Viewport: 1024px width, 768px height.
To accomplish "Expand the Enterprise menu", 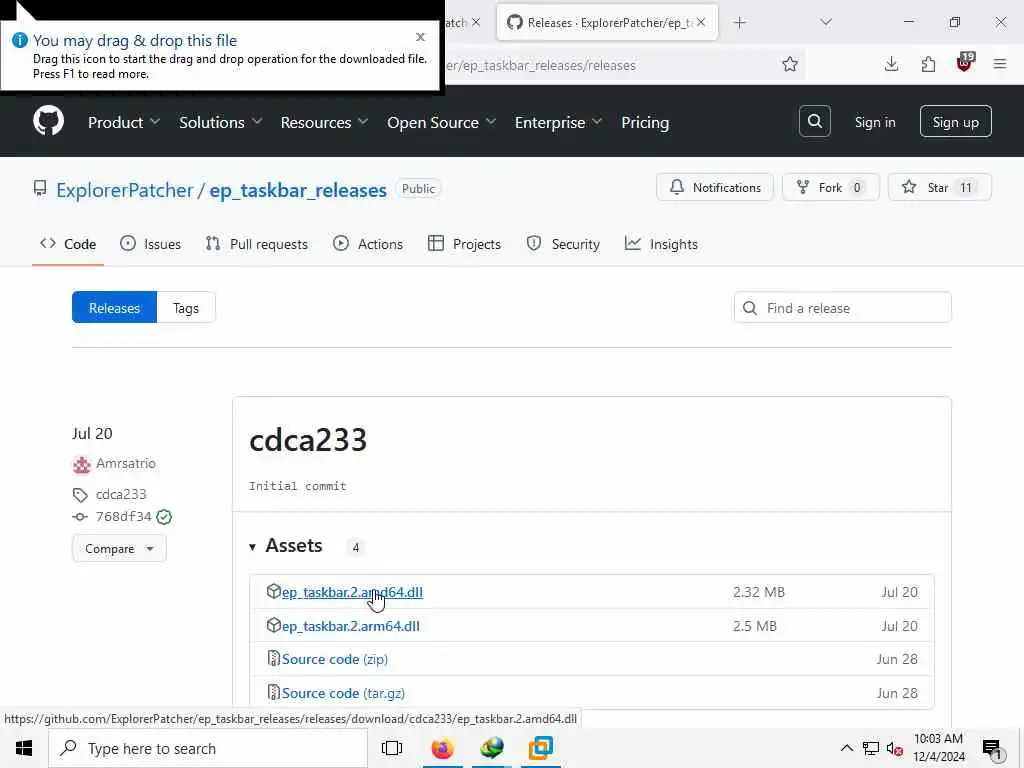I will [x=558, y=122].
